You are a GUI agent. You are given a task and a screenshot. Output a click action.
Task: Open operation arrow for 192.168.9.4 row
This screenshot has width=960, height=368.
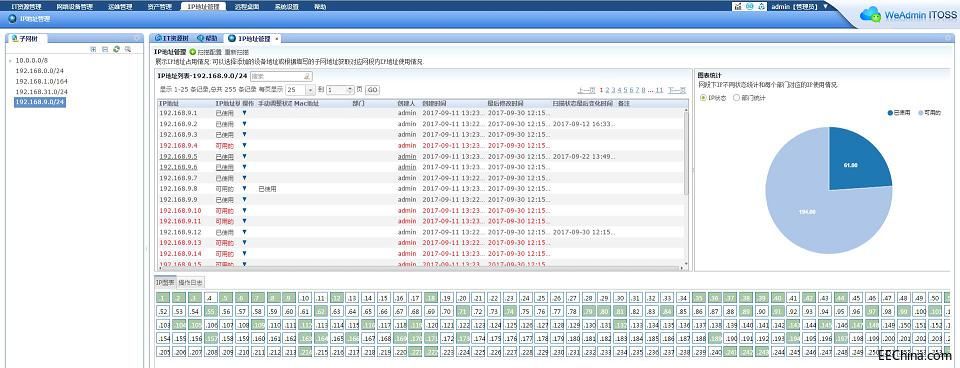pos(245,146)
